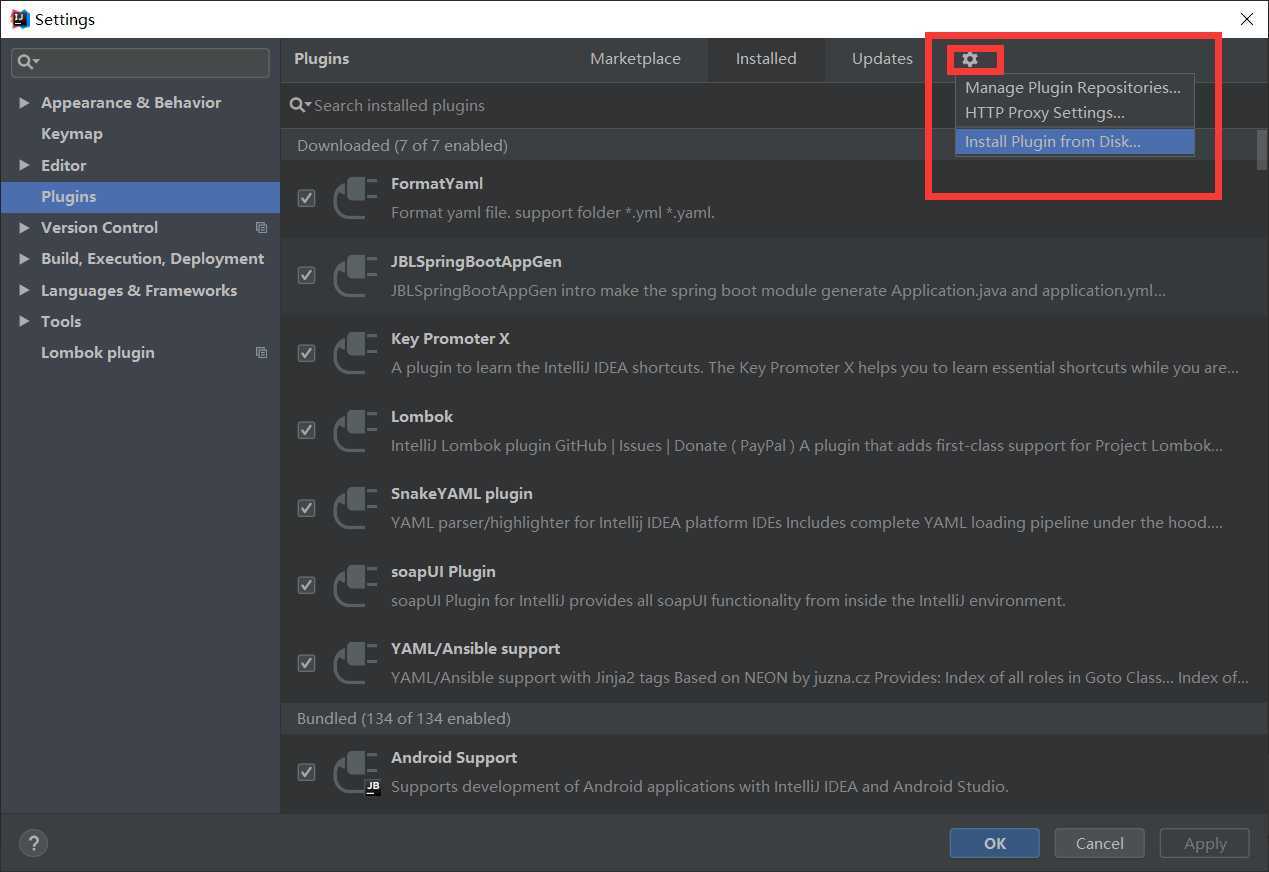Toggle the YAML/Ansible support checkbox
1269x872 pixels.
coord(307,663)
